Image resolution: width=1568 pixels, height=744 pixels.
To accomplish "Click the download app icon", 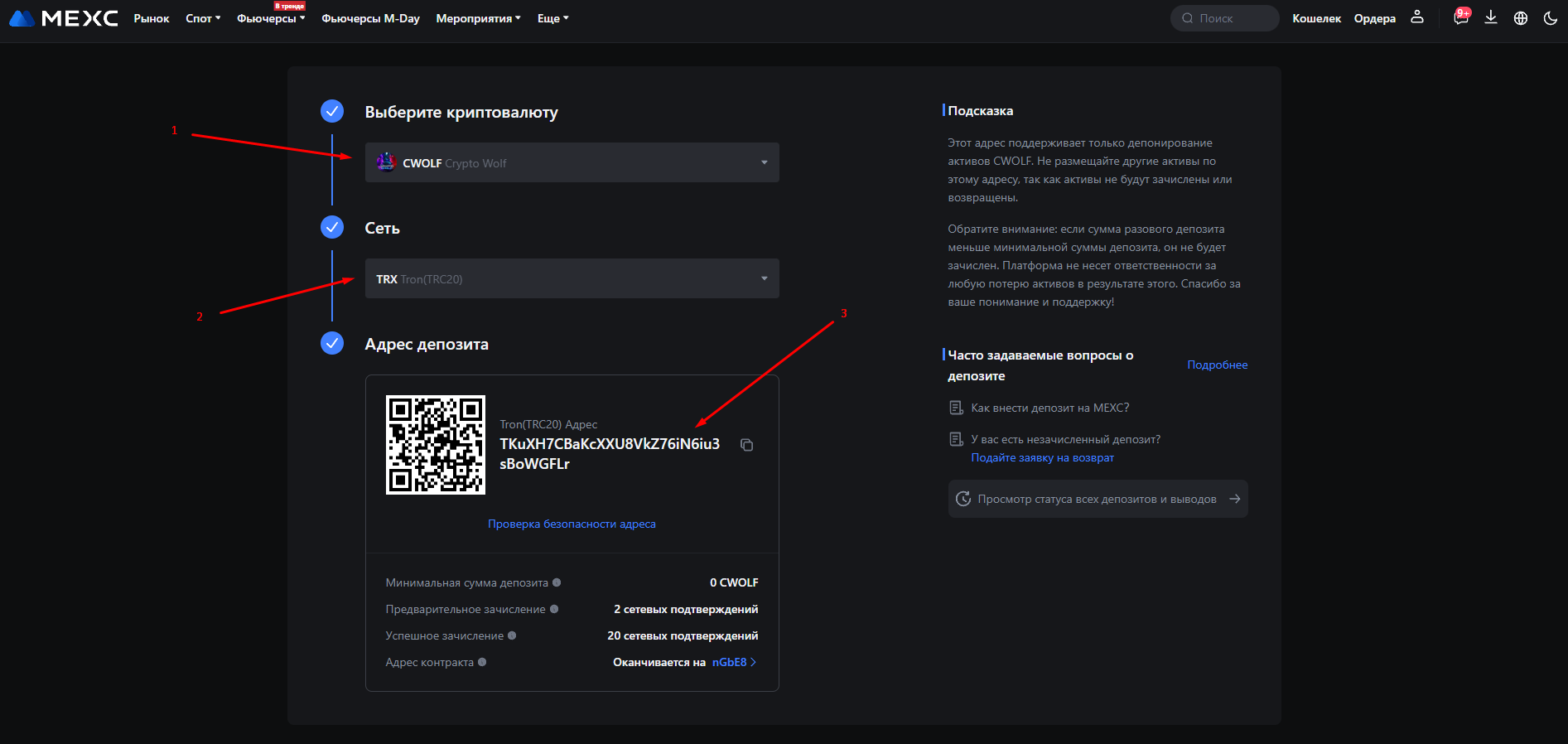I will pyautogui.click(x=1491, y=17).
